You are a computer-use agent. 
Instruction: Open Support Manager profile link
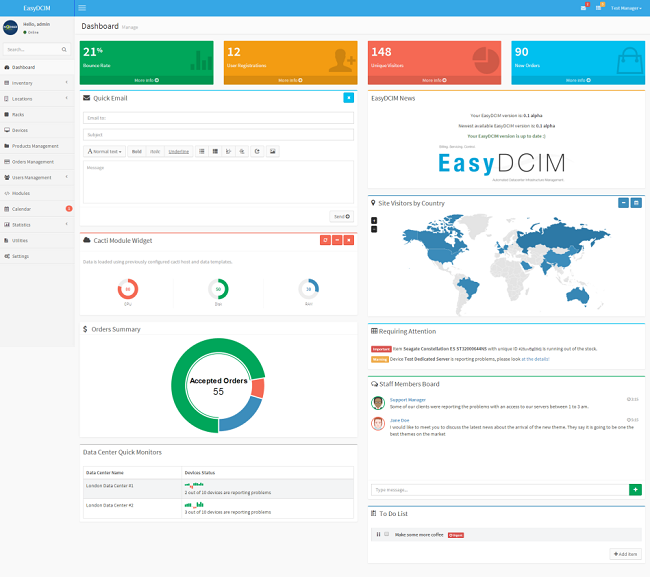tap(407, 400)
